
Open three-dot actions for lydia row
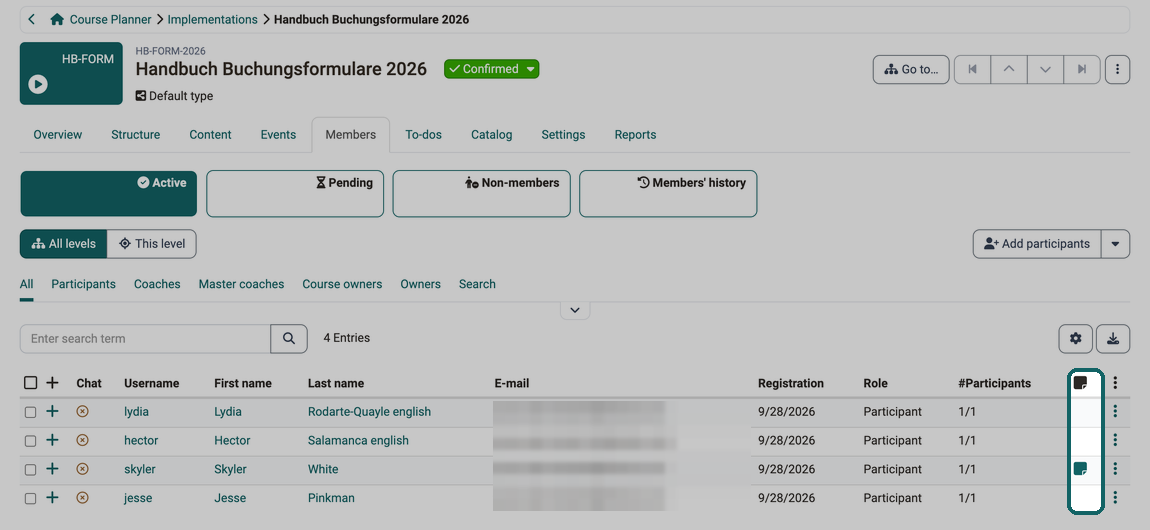[1116, 411]
